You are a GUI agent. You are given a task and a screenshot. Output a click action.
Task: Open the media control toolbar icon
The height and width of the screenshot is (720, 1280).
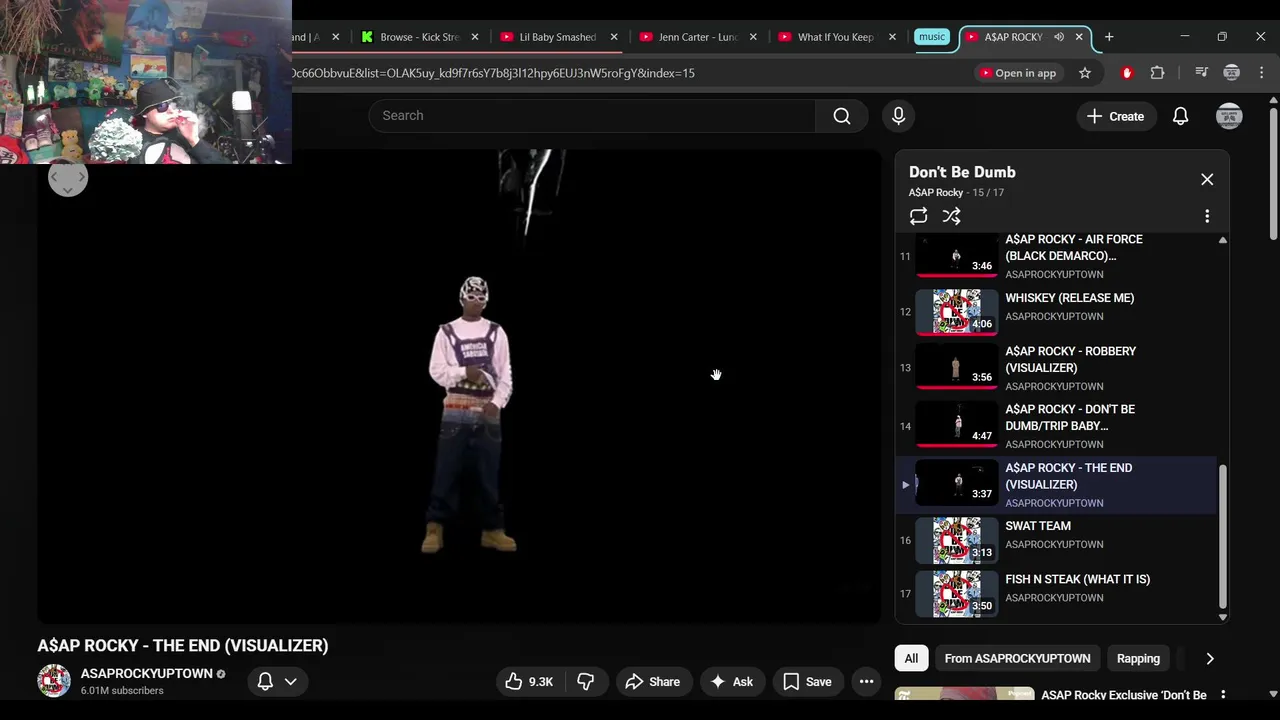pos(1202,73)
